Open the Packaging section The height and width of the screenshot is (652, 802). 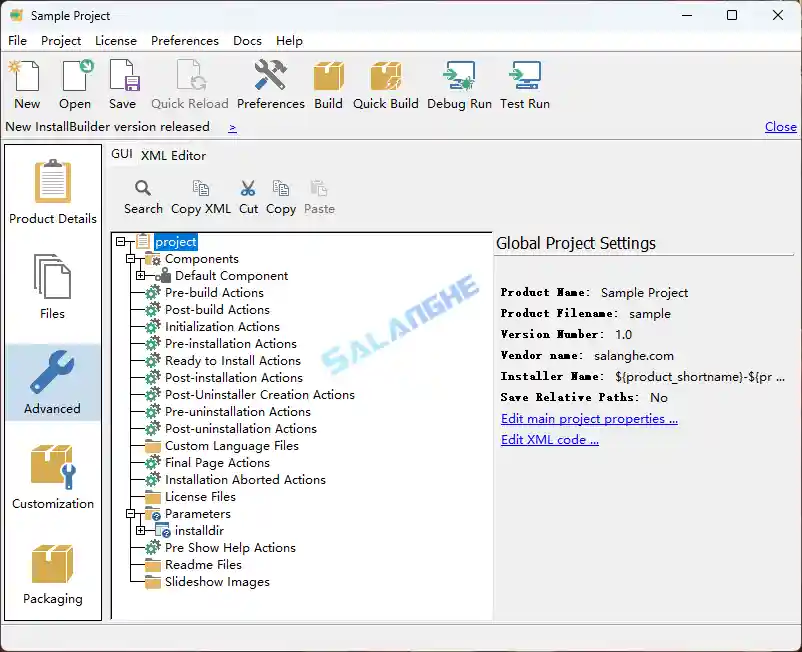coord(53,574)
